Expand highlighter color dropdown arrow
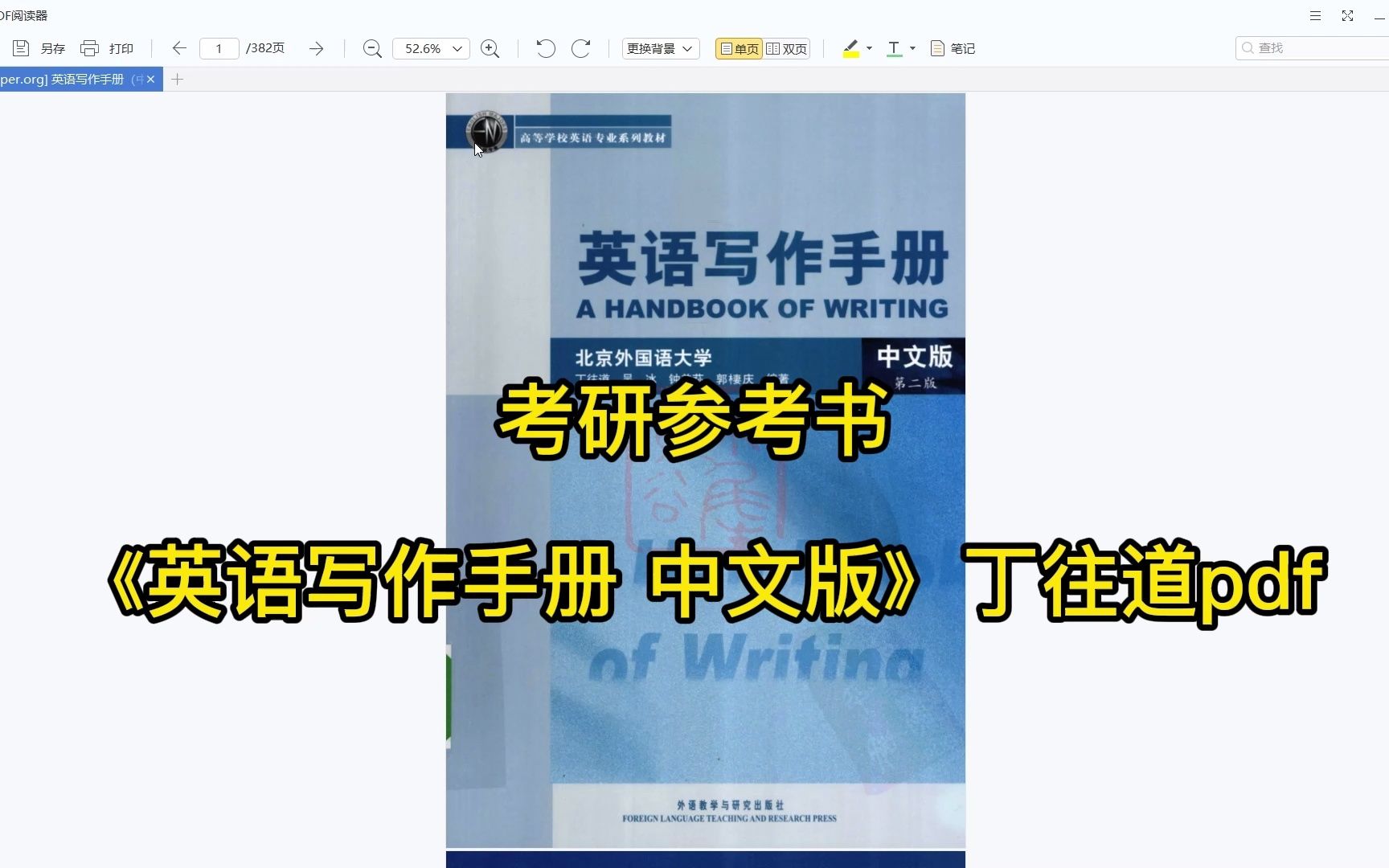 869,48
